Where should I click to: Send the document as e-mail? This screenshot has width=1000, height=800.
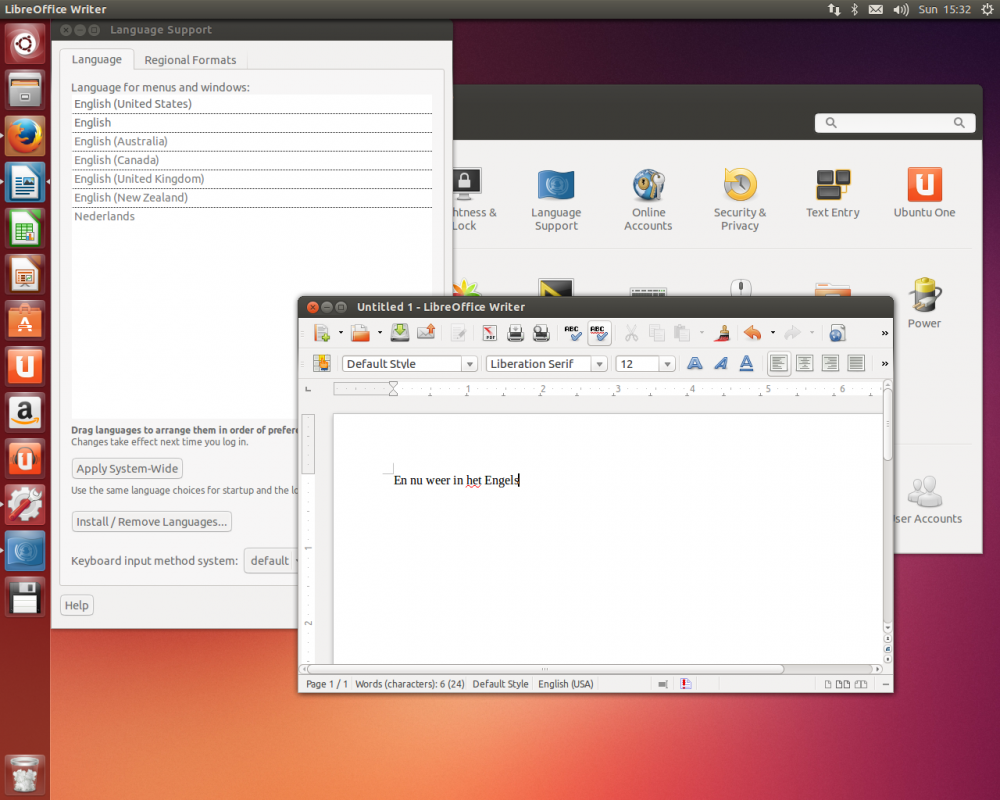pos(426,332)
